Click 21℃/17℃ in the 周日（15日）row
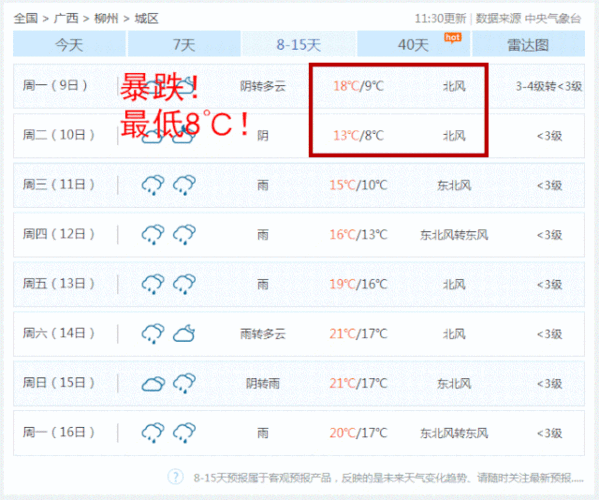Screen dimensions: 599x500 click(x=358, y=383)
